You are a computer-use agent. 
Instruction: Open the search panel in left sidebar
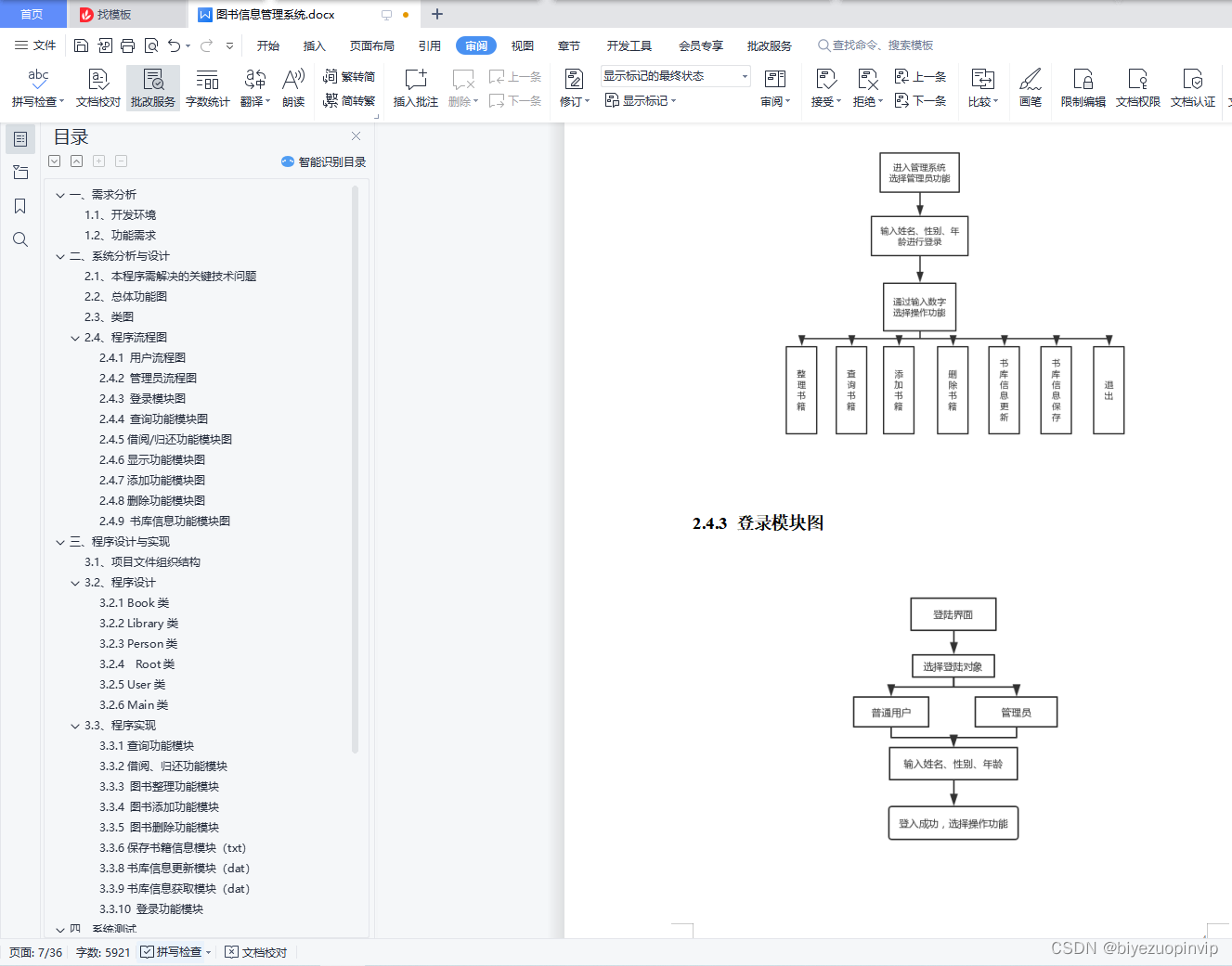19,239
